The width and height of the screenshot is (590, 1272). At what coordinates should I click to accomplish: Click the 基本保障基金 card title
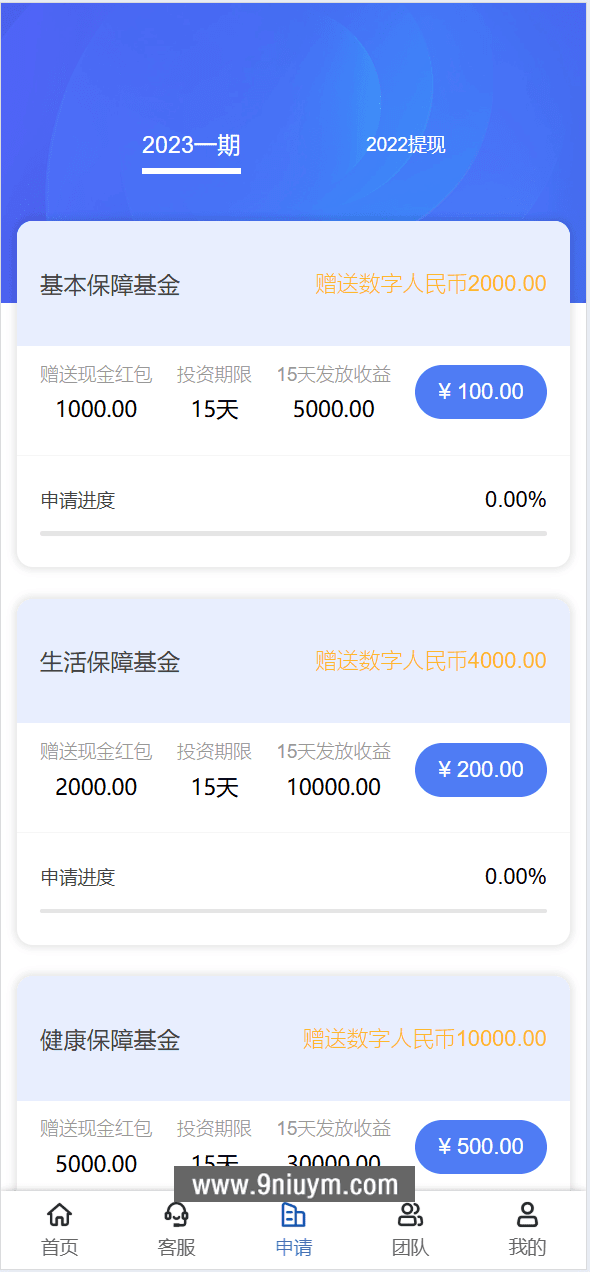tap(108, 285)
